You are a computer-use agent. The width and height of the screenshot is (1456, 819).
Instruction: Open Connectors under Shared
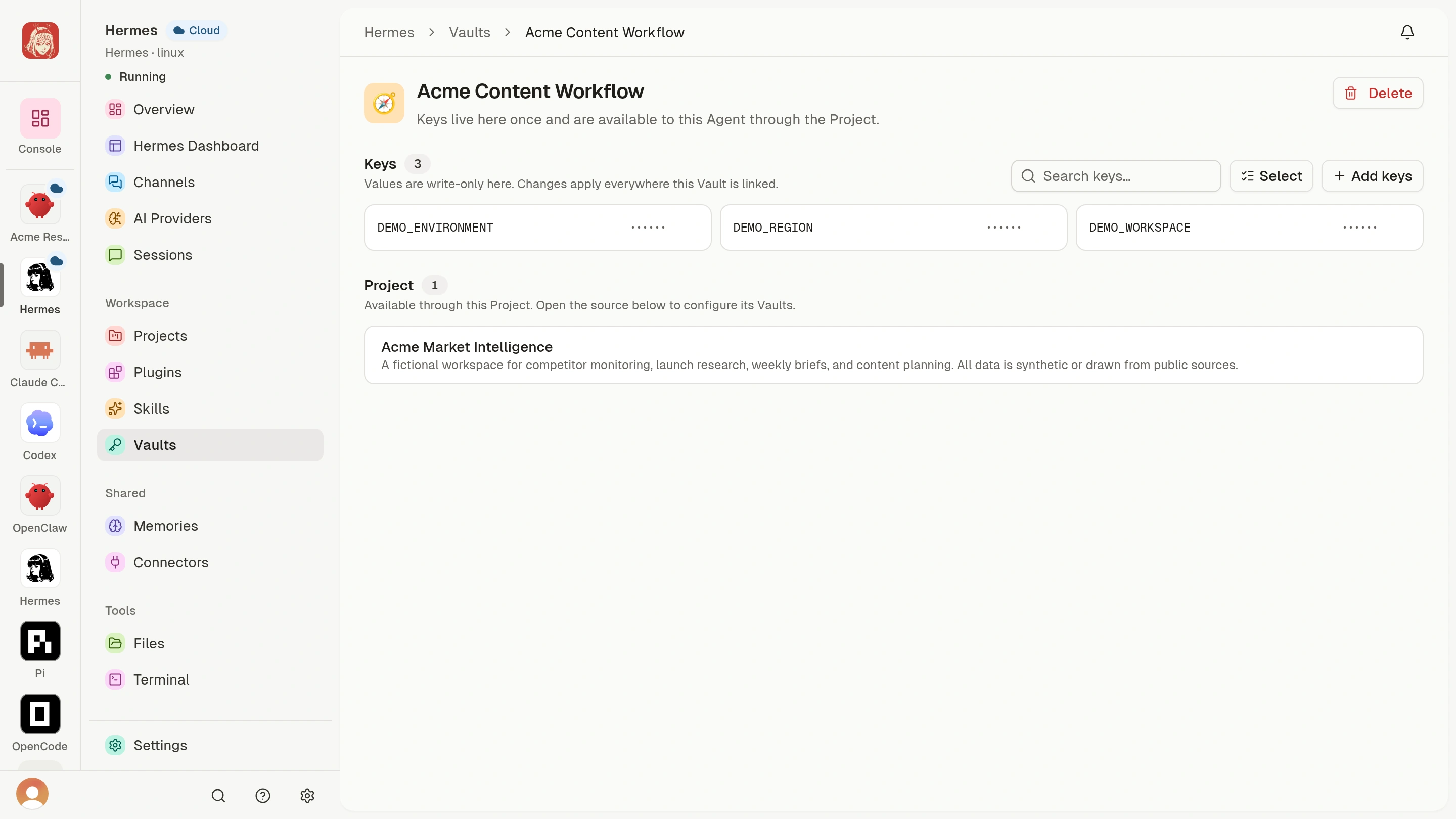pos(210,562)
